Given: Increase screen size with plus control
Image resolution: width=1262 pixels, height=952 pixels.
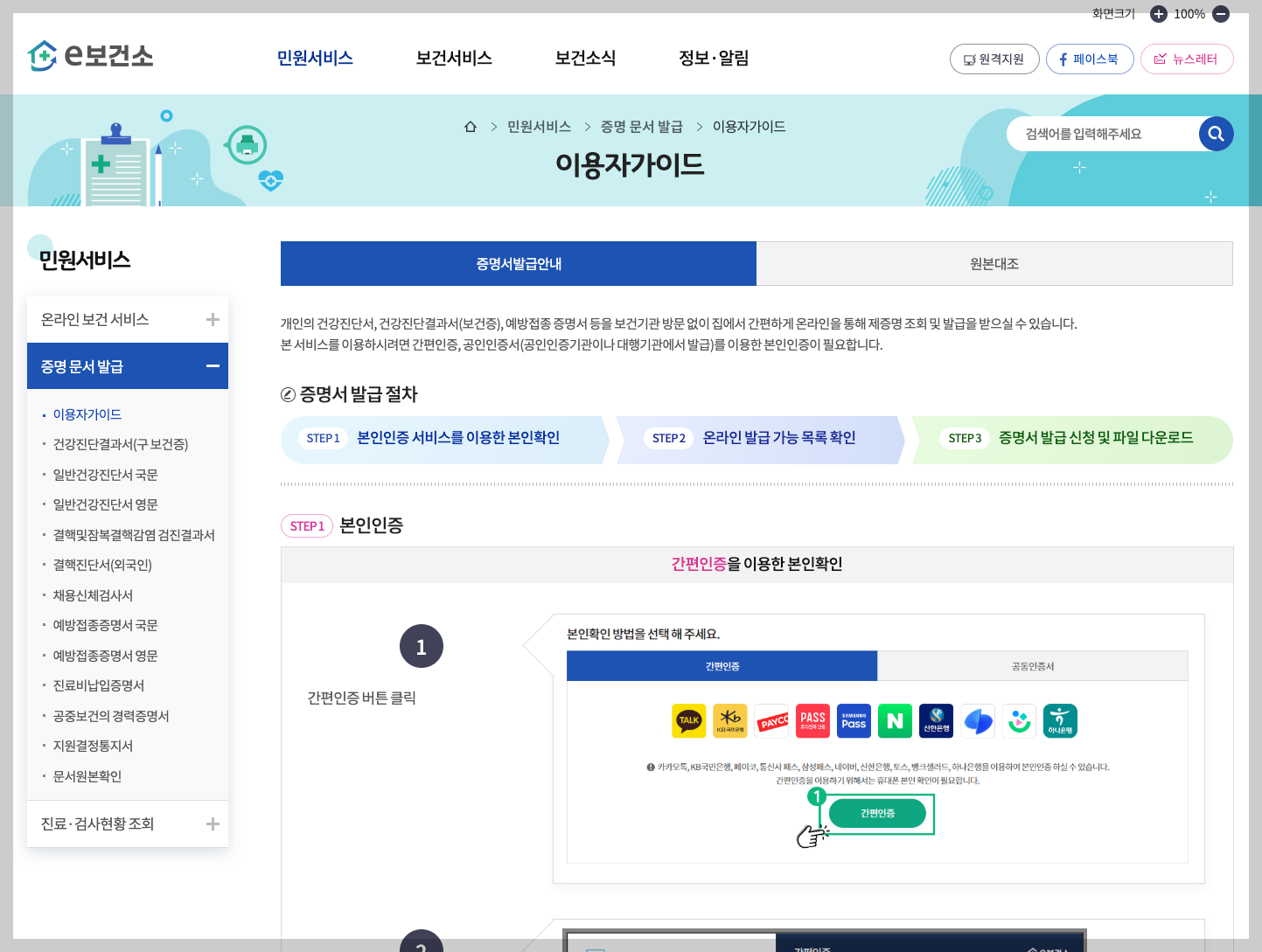Looking at the screenshot, I should pos(1158,13).
